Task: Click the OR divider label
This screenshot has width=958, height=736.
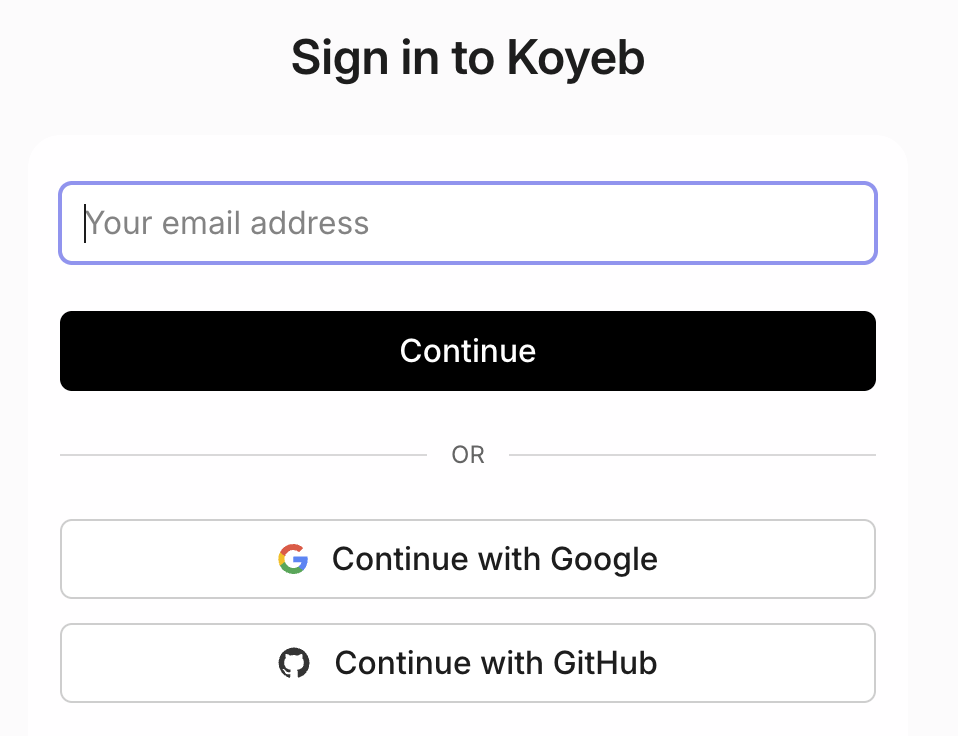Action: 468,455
